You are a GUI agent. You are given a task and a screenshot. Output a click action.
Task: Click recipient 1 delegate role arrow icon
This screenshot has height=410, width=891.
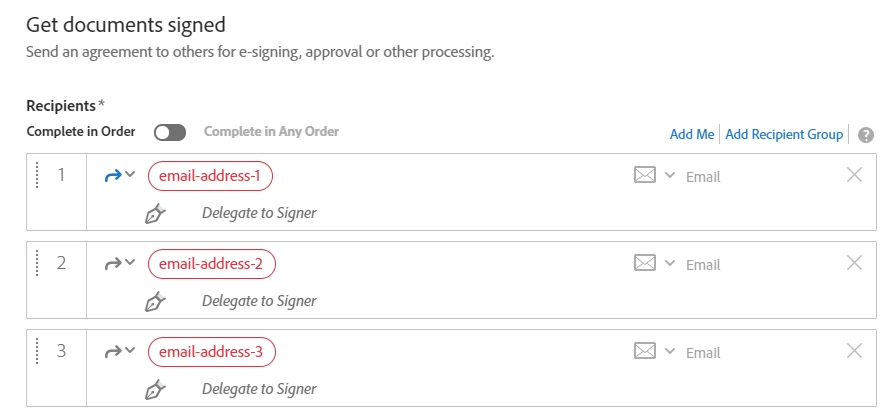click(113, 176)
